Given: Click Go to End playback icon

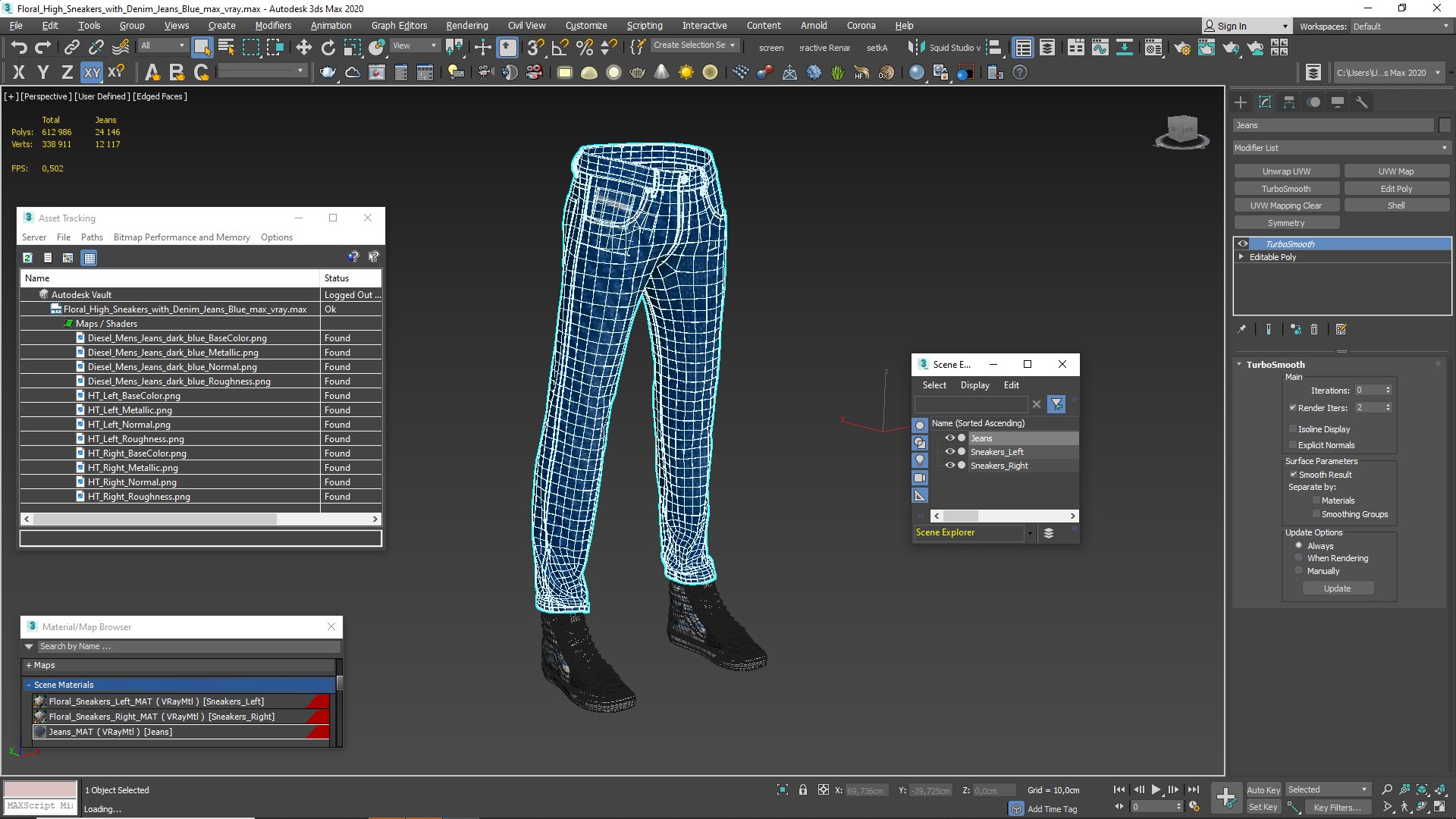Looking at the screenshot, I should [x=1194, y=789].
